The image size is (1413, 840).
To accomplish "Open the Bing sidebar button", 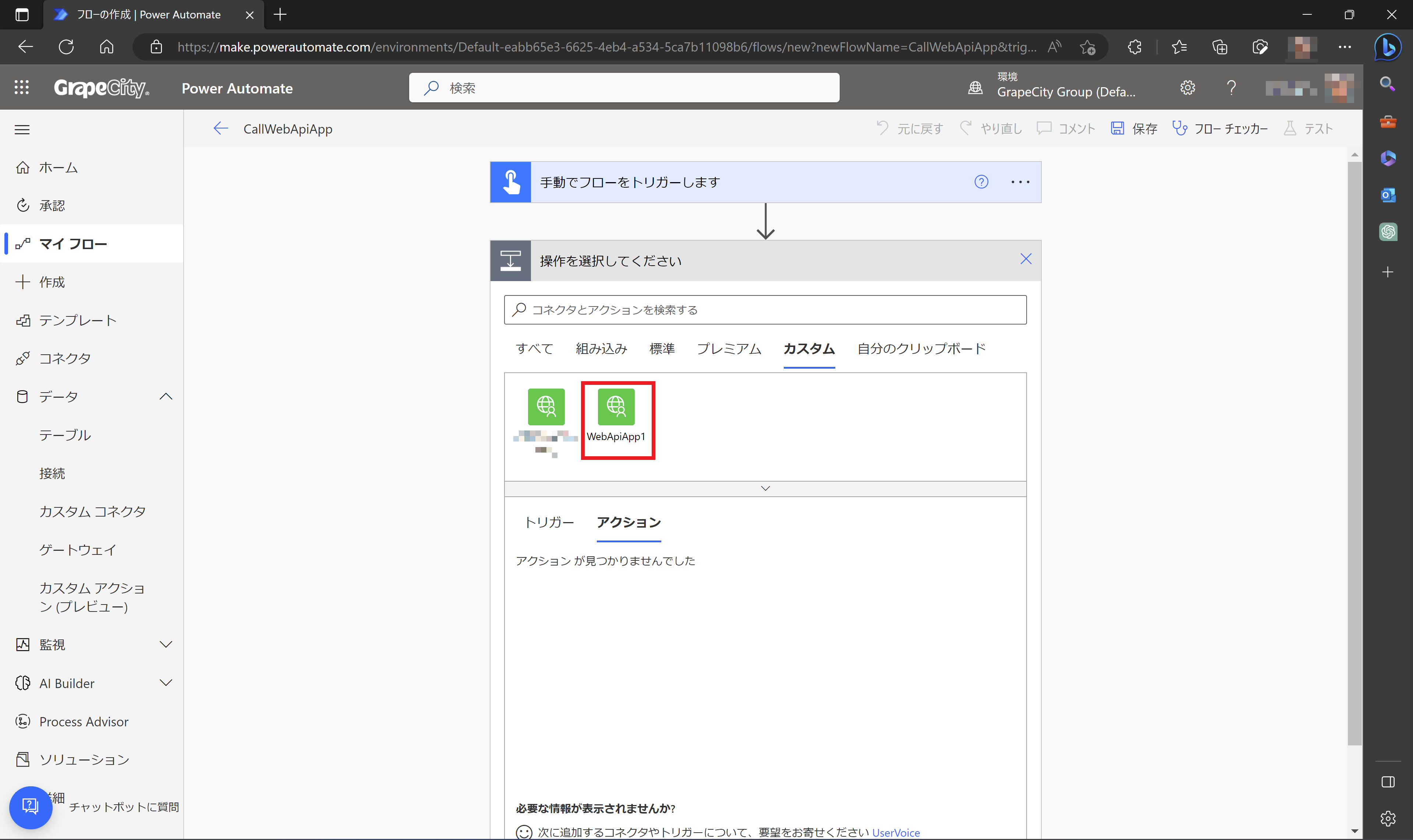I will (1388, 46).
